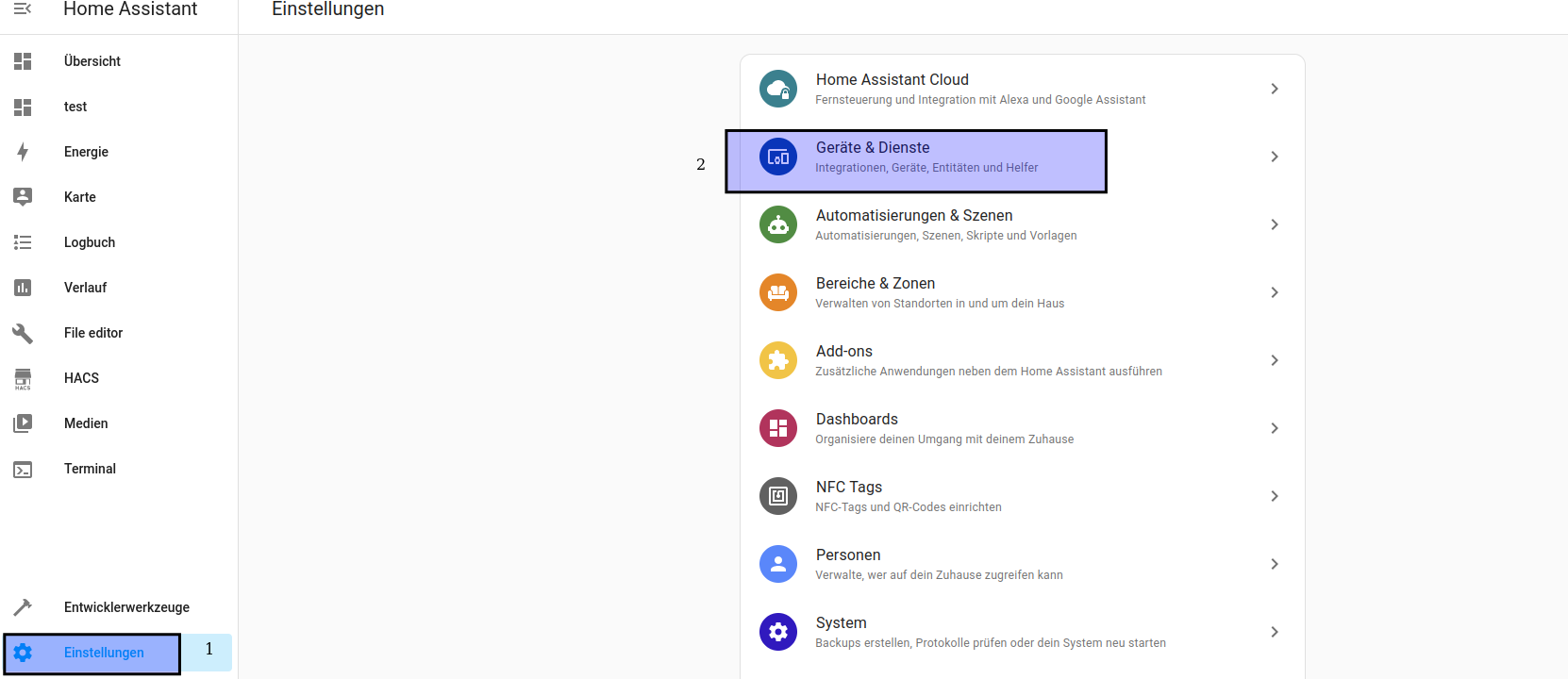
Task: Open File editor from the sidebar
Action: [93, 333]
